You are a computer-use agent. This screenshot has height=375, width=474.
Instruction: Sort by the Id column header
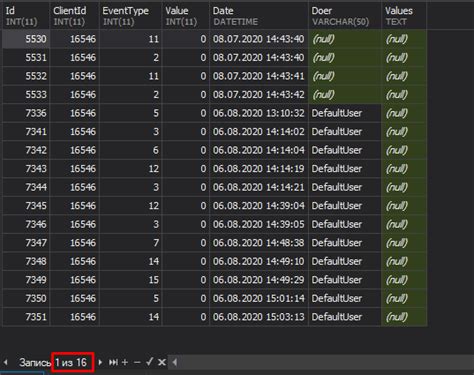click(26, 16)
